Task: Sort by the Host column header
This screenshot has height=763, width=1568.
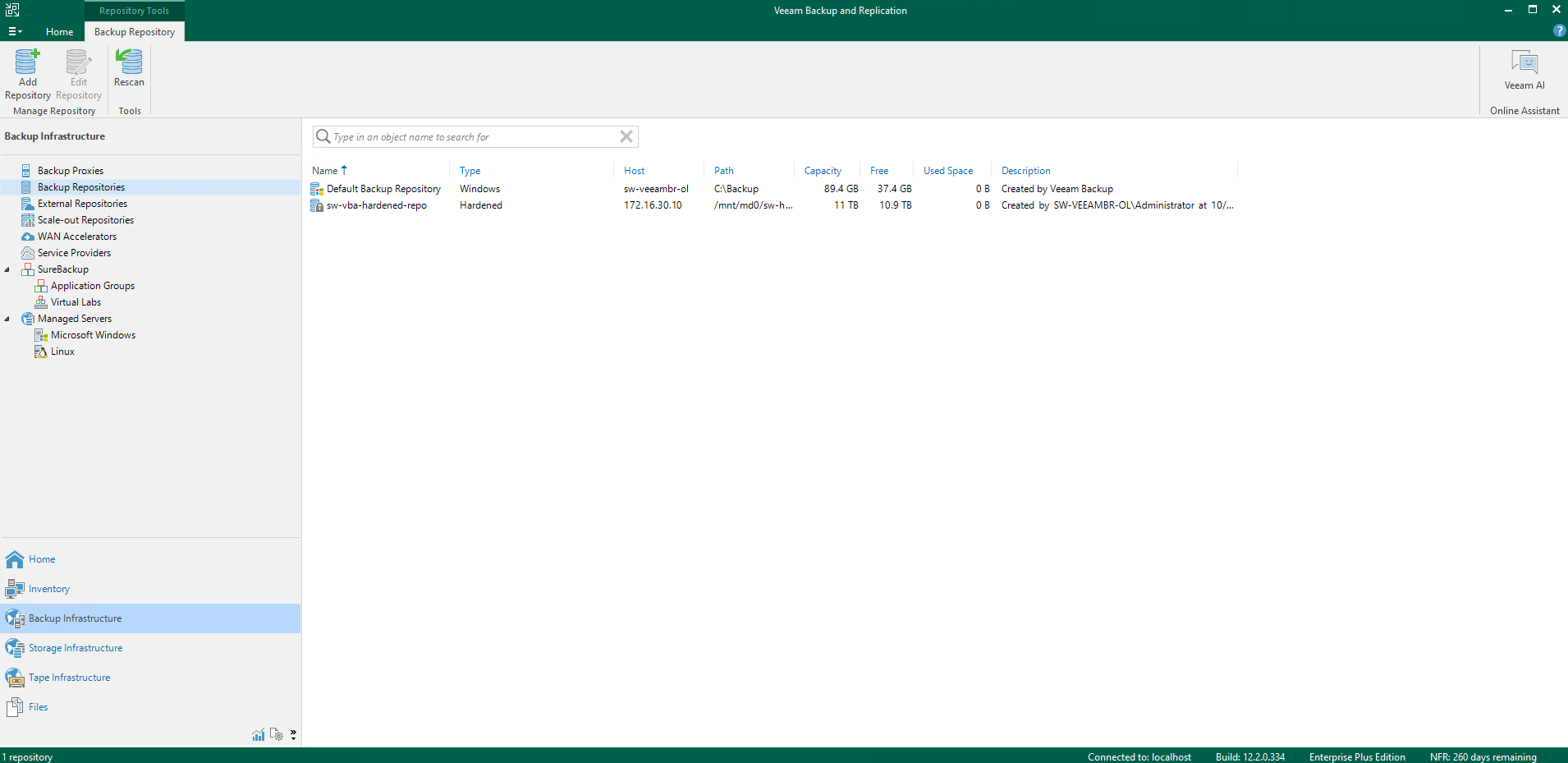Action: [x=634, y=171]
